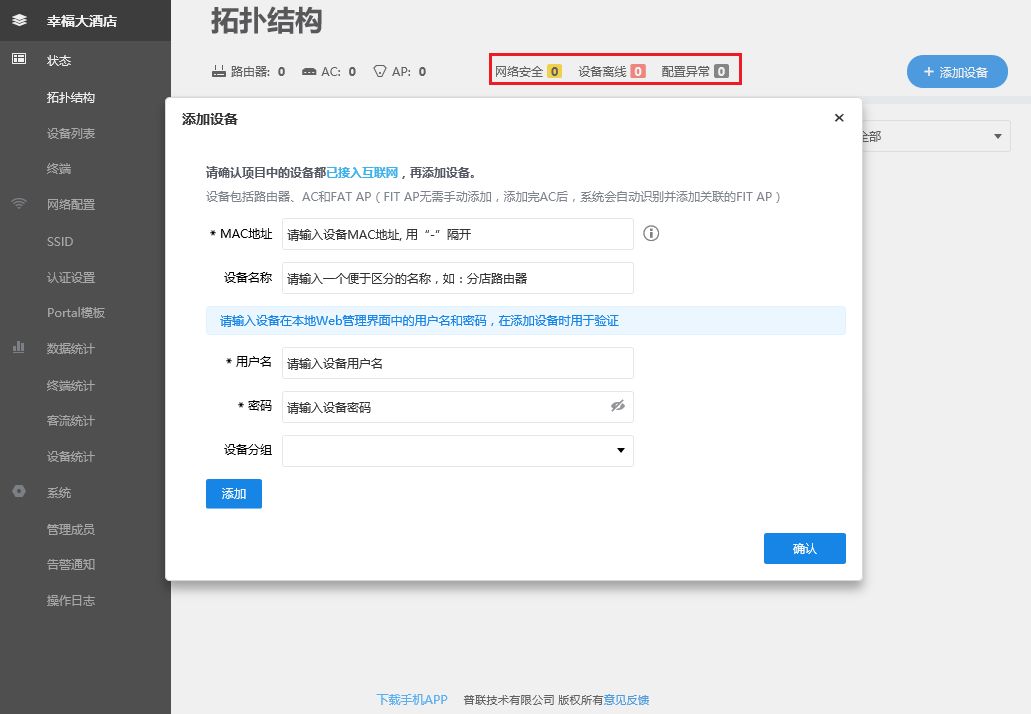Go to 终端 sidebar item

pos(59,168)
